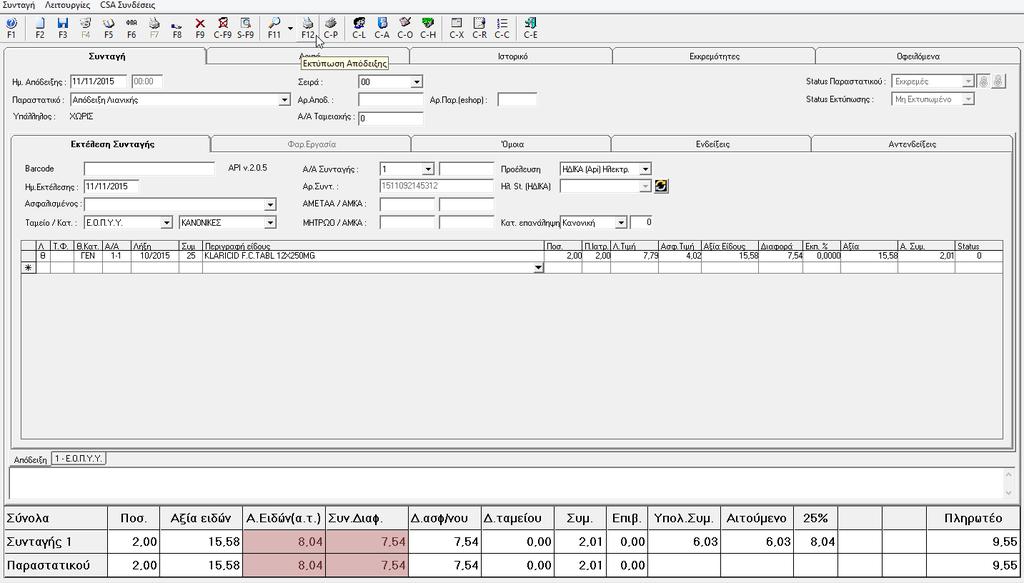Click the C-R toolbar icon

(x=479, y=28)
